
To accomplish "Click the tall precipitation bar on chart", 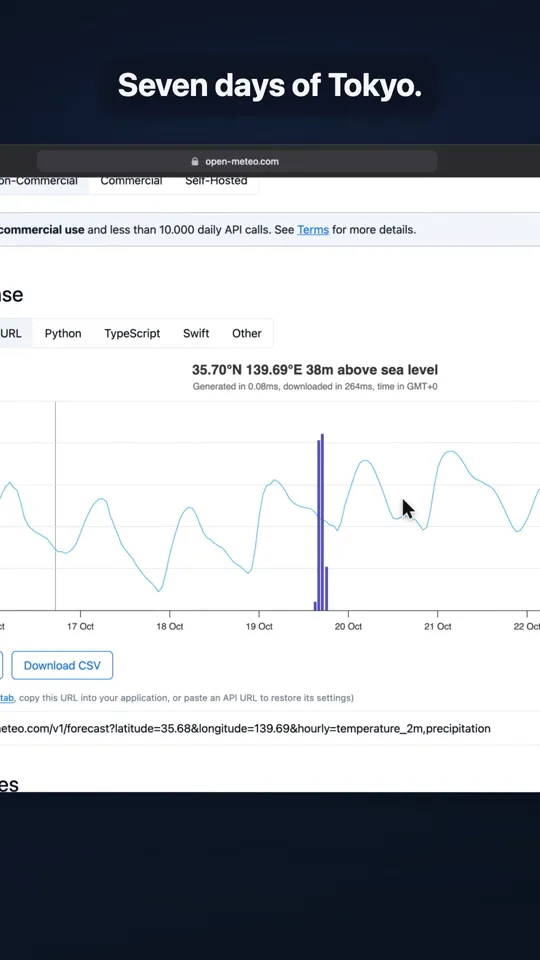I will pyautogui.click(x=322, y=522).
